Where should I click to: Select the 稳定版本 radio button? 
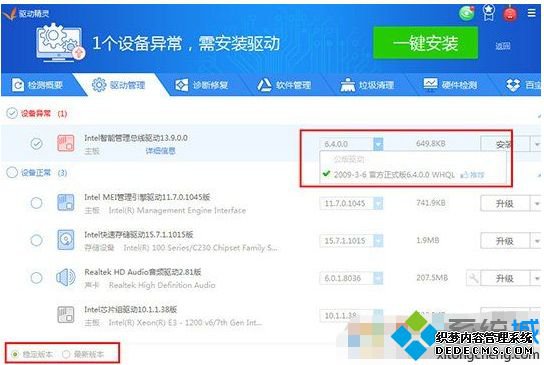coord(15,354)
